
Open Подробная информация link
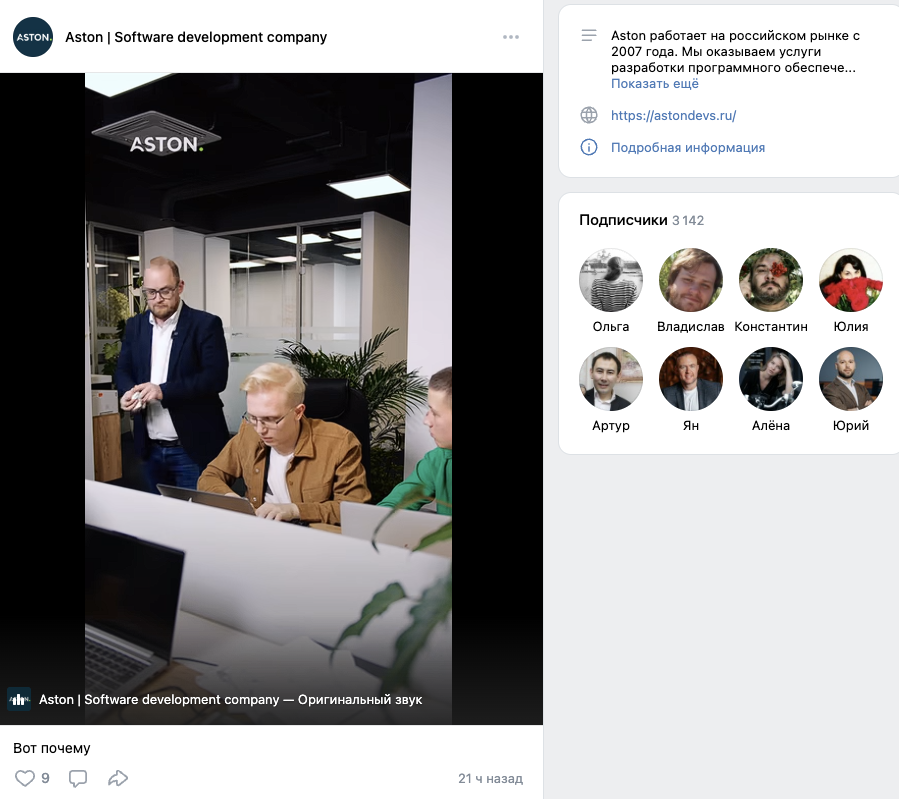[x=687, y=147]
